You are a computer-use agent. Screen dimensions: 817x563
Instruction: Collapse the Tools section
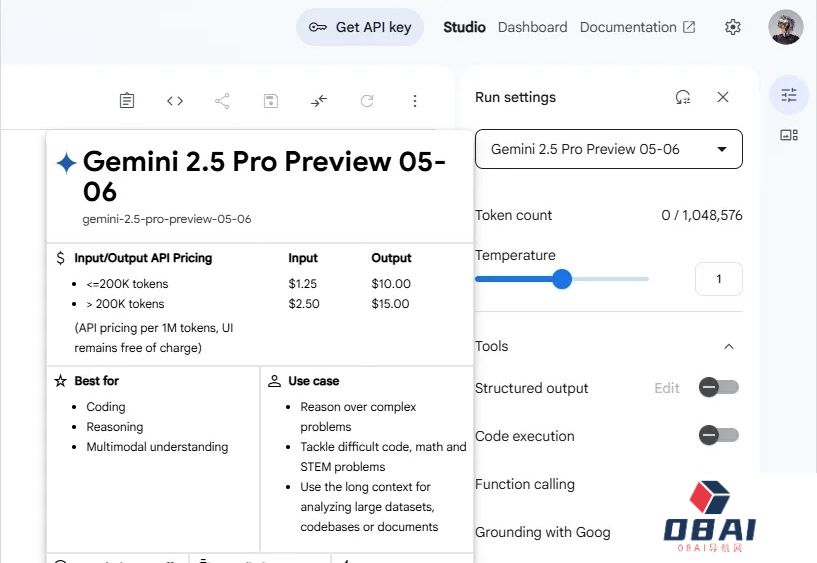pos(729,346)
